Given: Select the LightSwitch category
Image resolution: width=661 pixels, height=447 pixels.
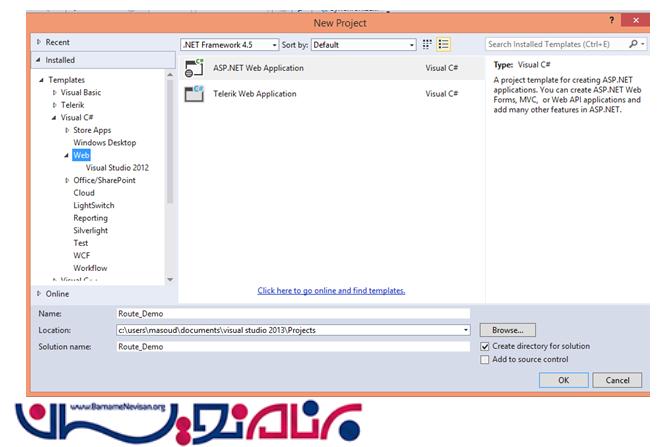Looking at the screenshot, I should click(94, 205).
